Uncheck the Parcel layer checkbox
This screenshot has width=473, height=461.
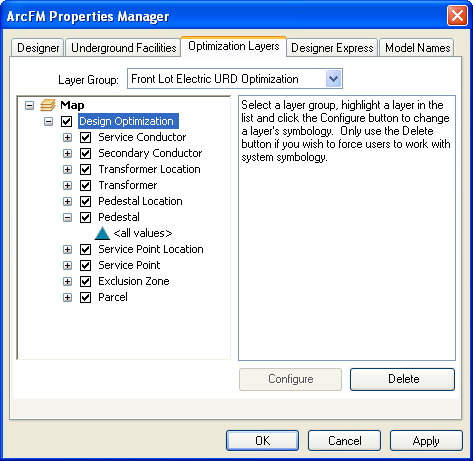tap(86, 297)
